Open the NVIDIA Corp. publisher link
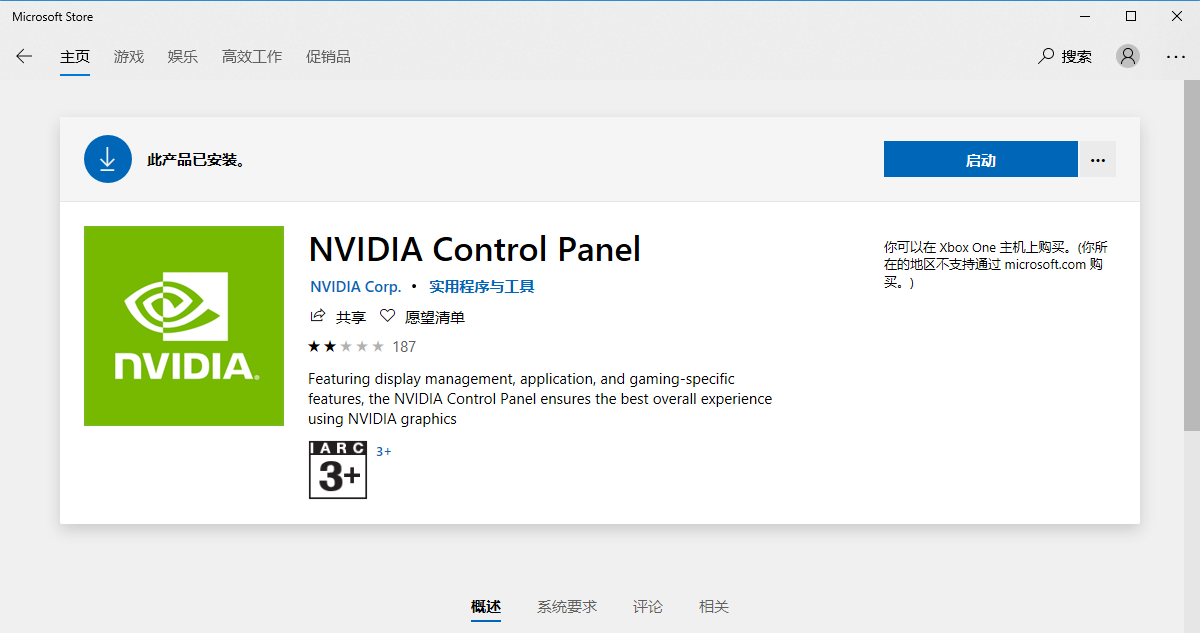 click(x=356, y=287)
